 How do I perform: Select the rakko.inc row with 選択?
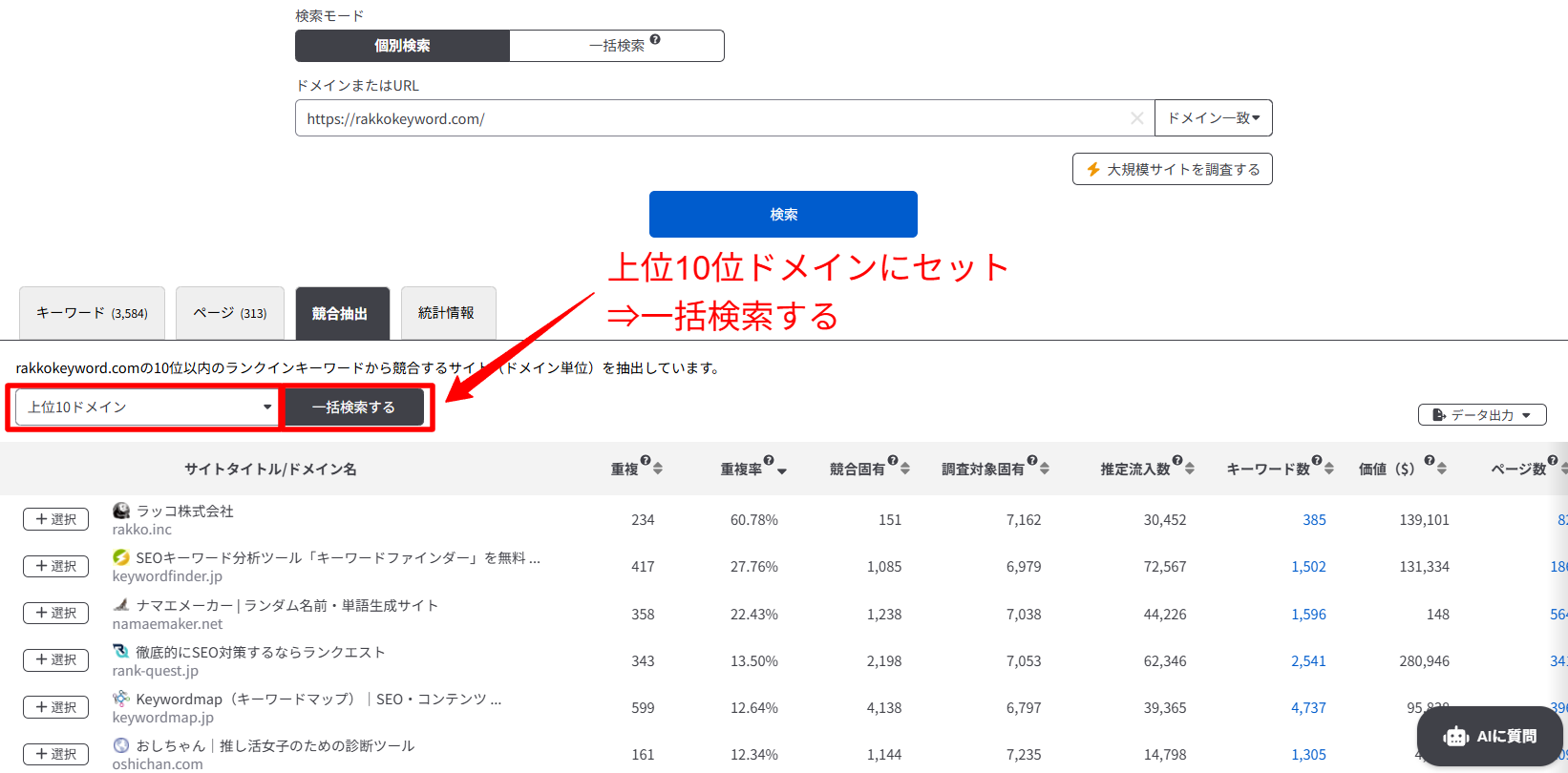pyautogui.click(x=55, y=519)
